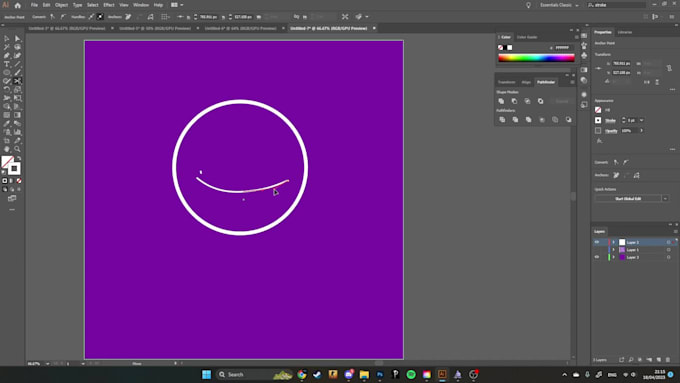Image resolution: width=680 pixels, height=383 pixels.
Task: Select the Selection tool arrow
Action: click(7, 39)
